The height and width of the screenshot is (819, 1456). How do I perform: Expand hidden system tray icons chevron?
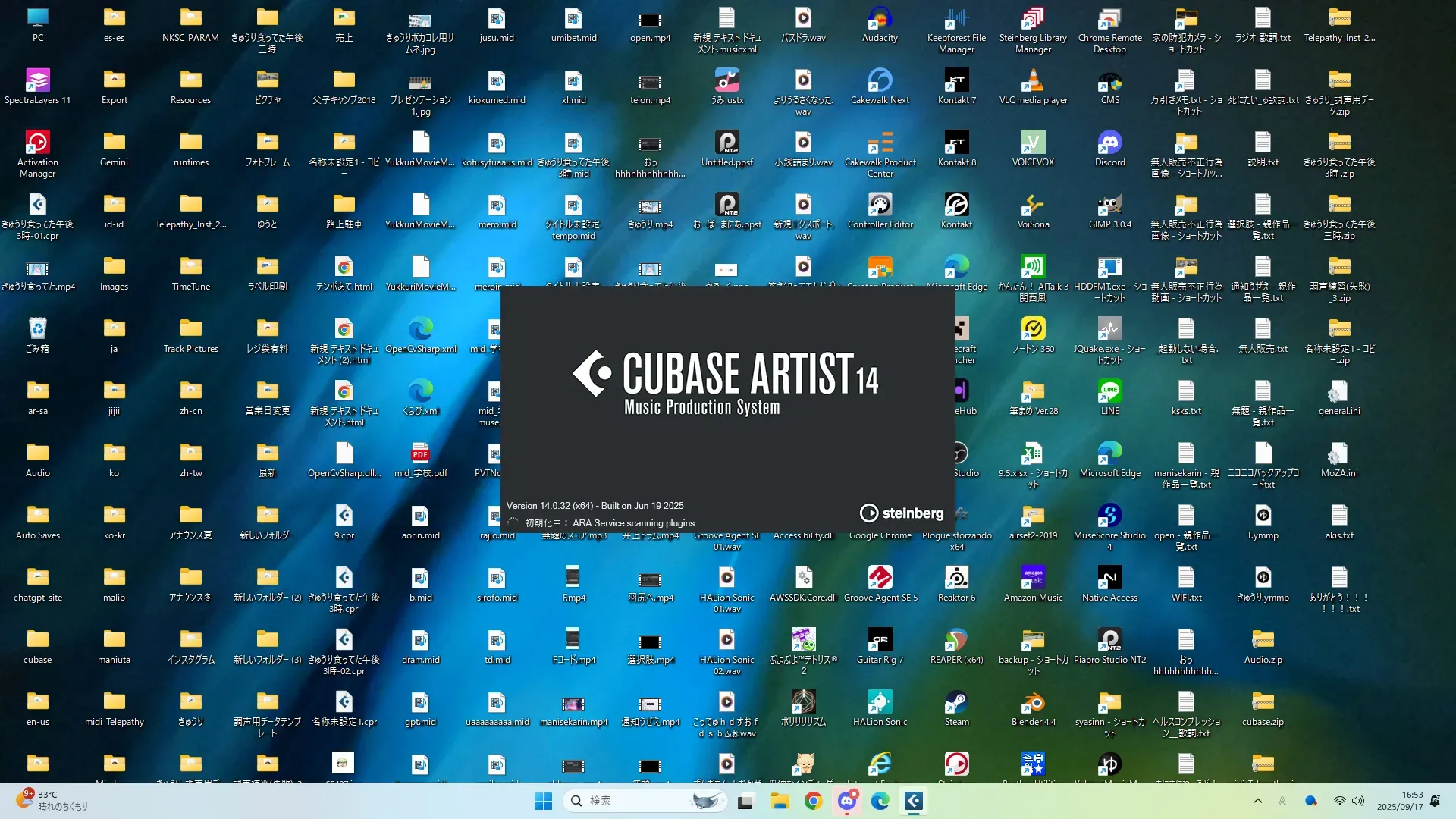(1257, 801)
